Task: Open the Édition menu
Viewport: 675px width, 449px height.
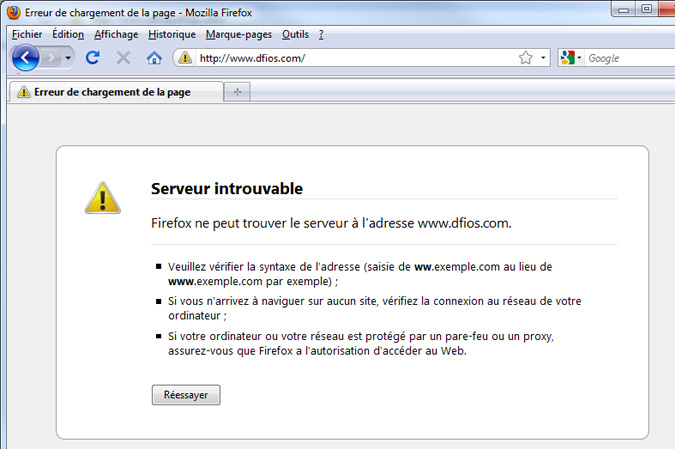Action: (68, 34)
